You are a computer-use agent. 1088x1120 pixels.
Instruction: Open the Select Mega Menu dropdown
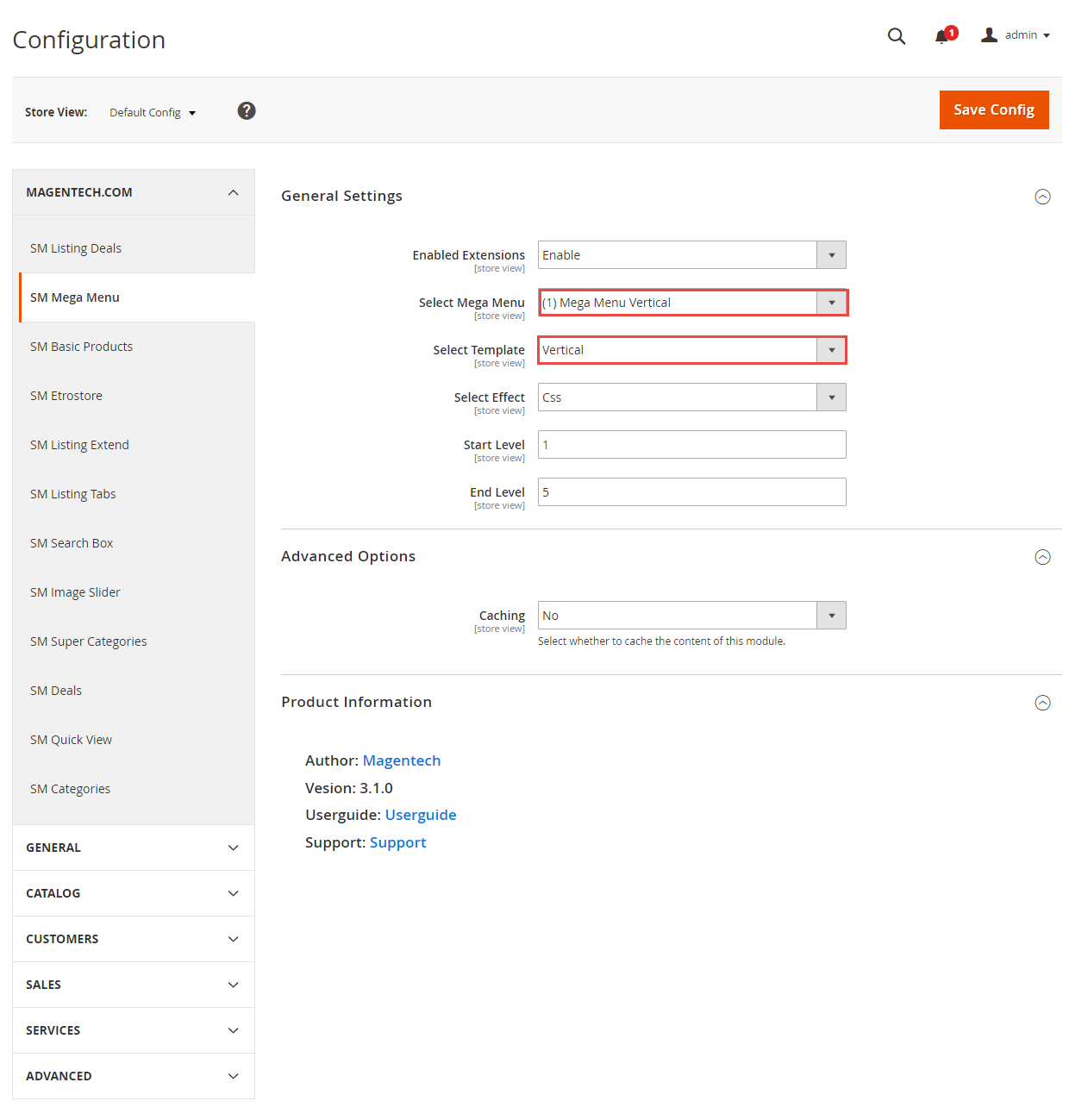coord(692,303)
